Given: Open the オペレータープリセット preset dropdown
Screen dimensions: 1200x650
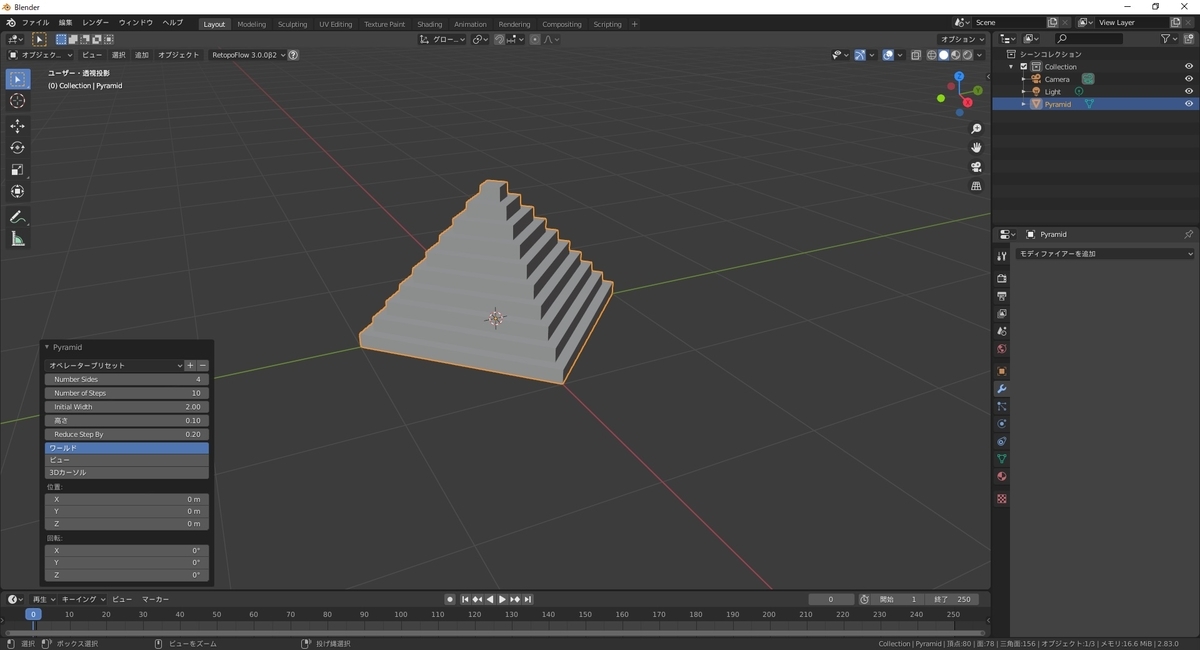Looking at the screenshot, I should pyautogui.click(x=115, y=366).
